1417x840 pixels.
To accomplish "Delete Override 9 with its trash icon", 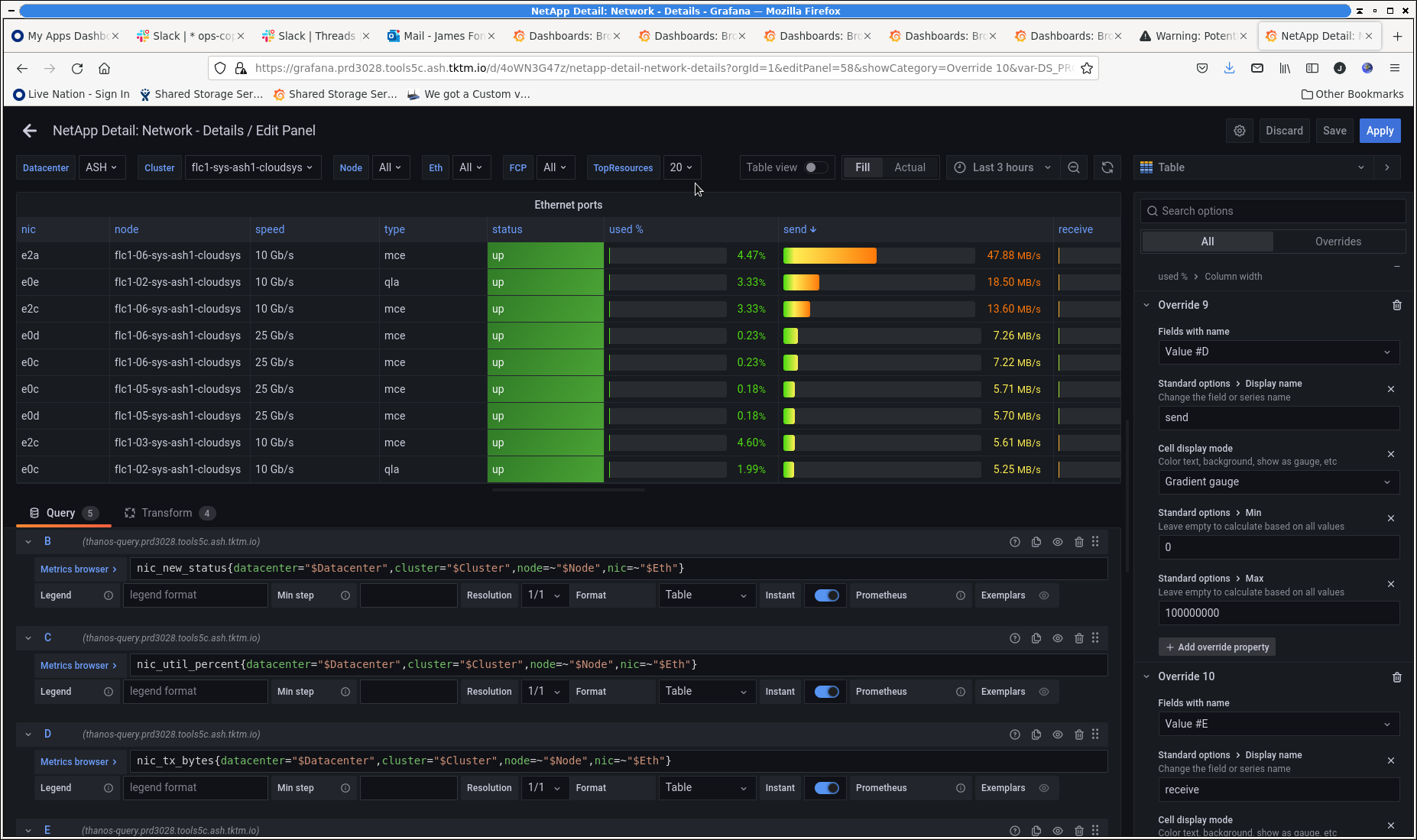I will pos(1397,305).
